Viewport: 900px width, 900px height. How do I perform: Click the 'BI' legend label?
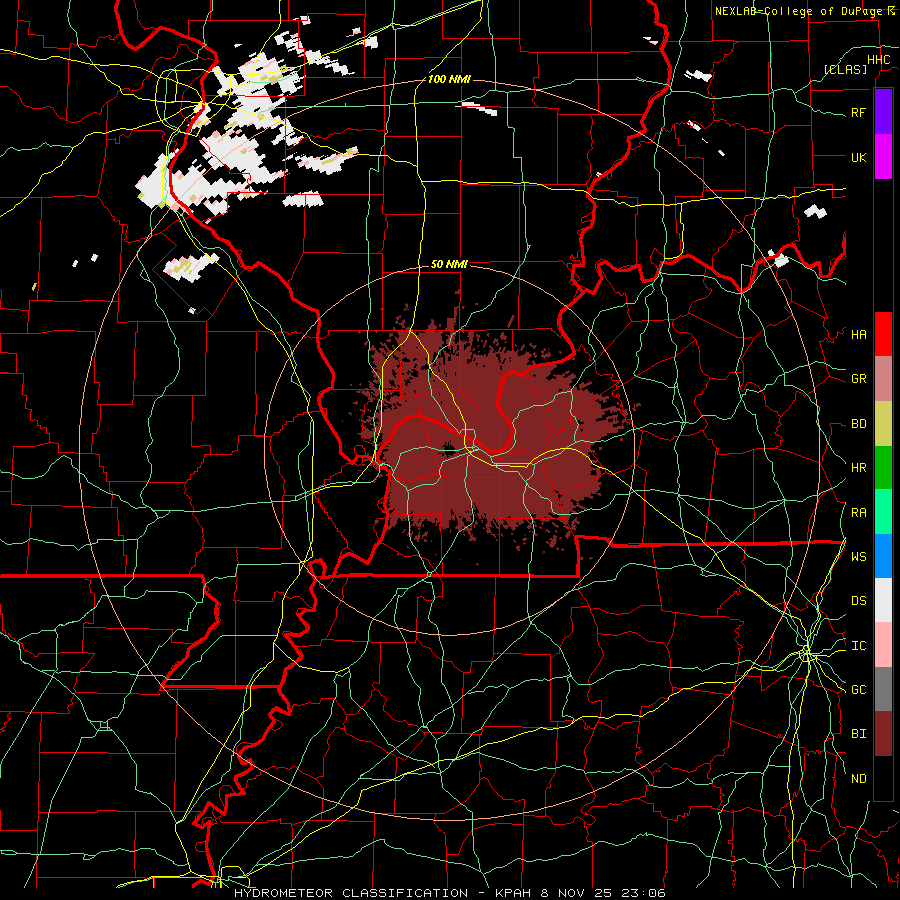point(859,734)
